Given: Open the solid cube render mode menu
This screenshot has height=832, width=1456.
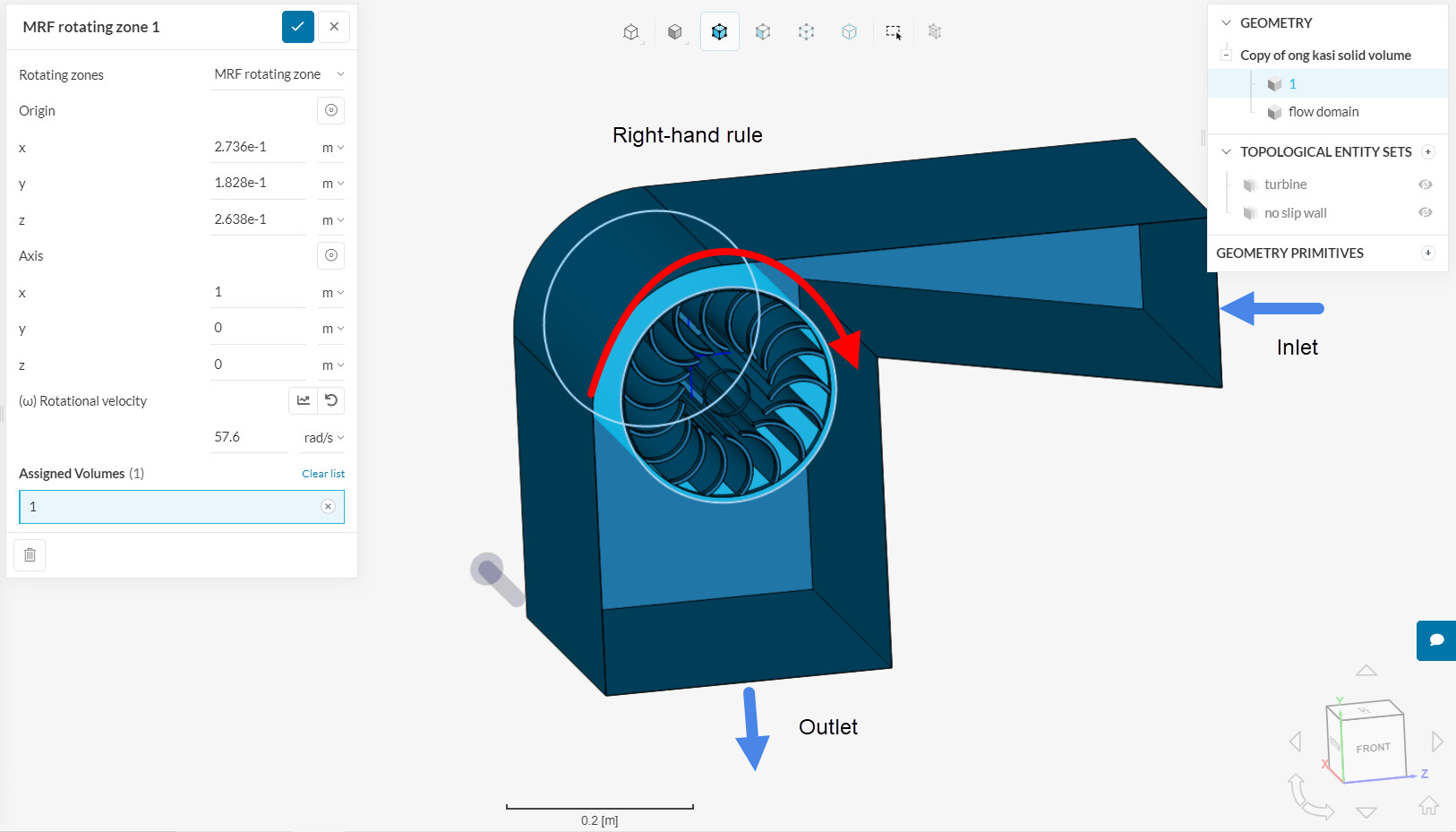Looking at the screenshot, I should click(x=675, y=32).
